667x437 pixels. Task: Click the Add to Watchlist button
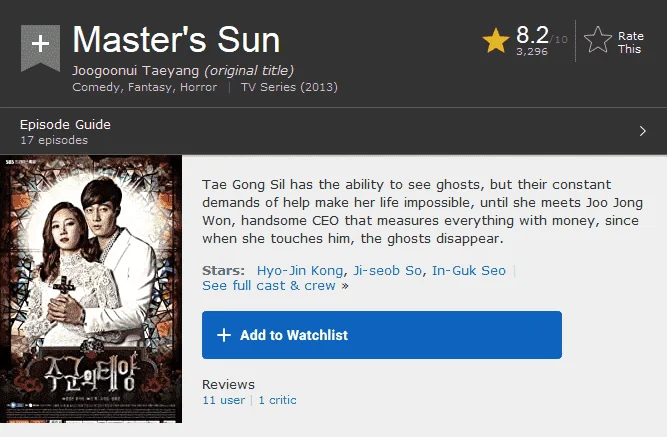pyautogui.click(x=382, y=335)
